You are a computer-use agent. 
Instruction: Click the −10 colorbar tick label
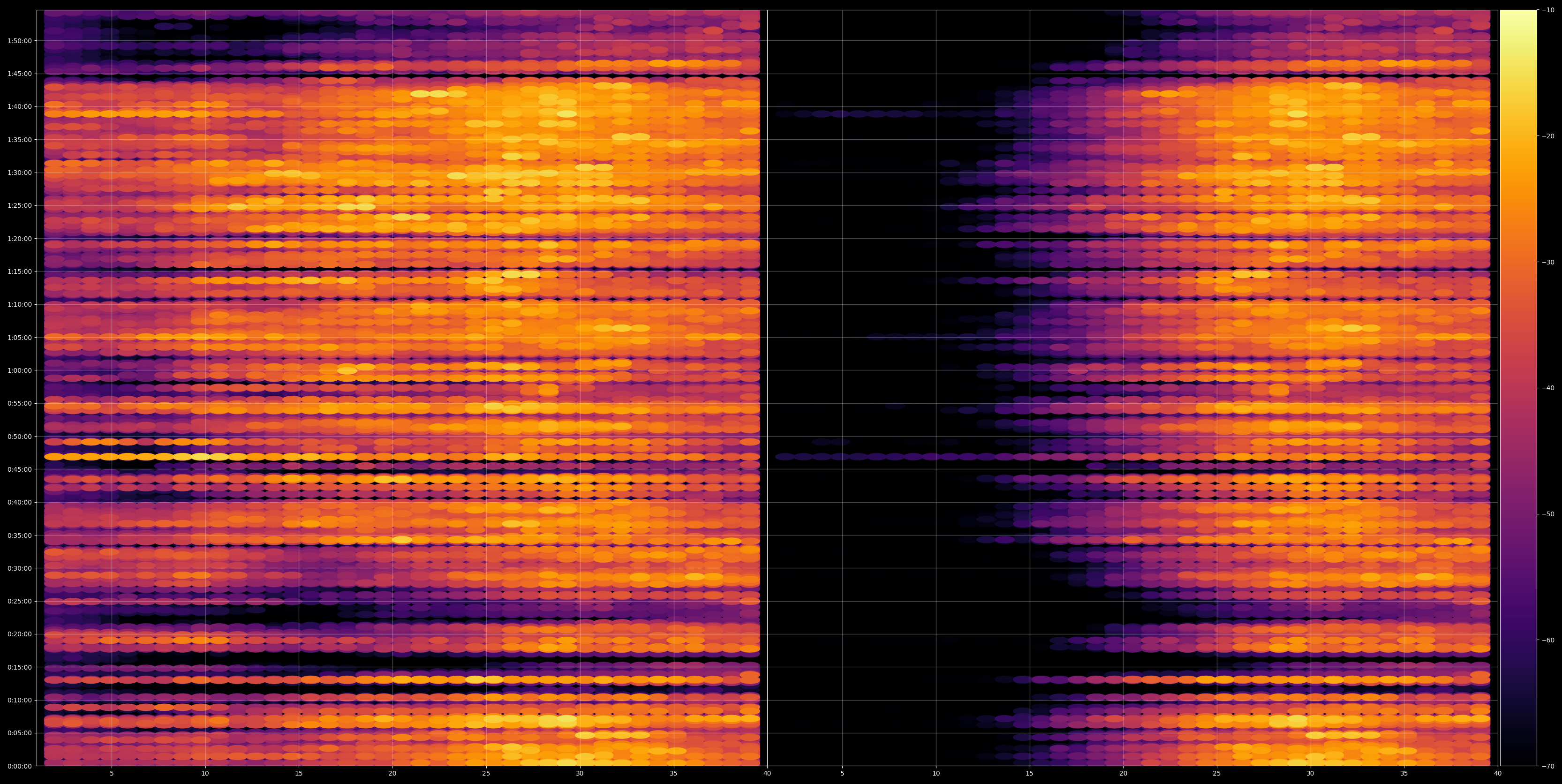(x=1547, y=10)
